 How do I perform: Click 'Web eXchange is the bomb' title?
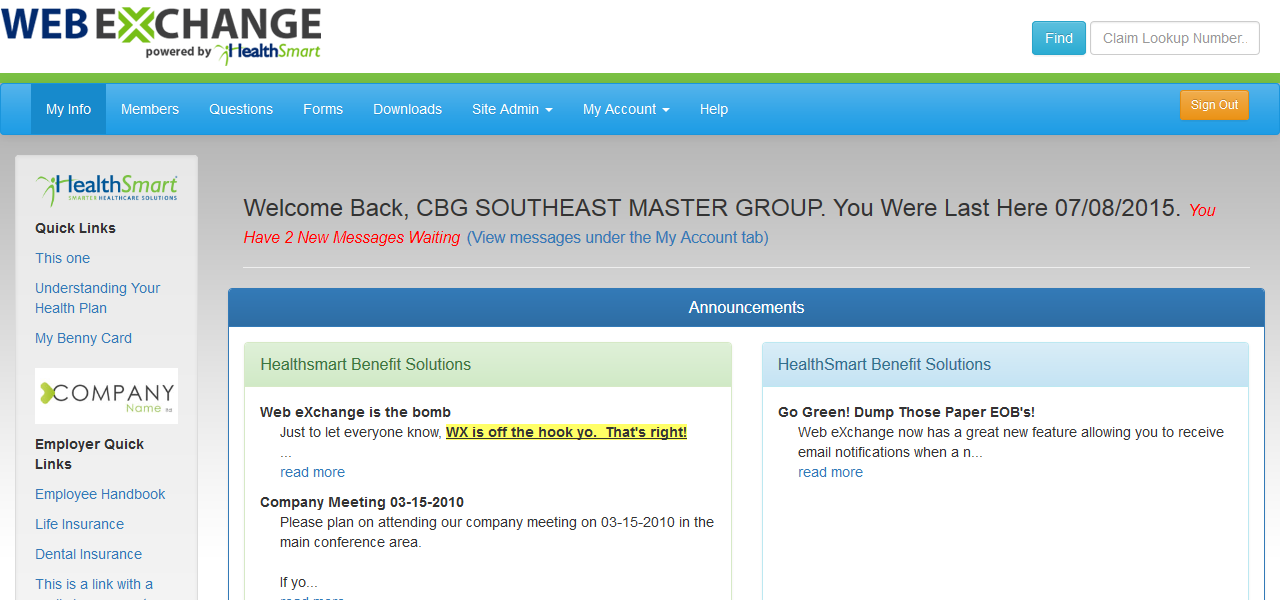click(355, 412)
